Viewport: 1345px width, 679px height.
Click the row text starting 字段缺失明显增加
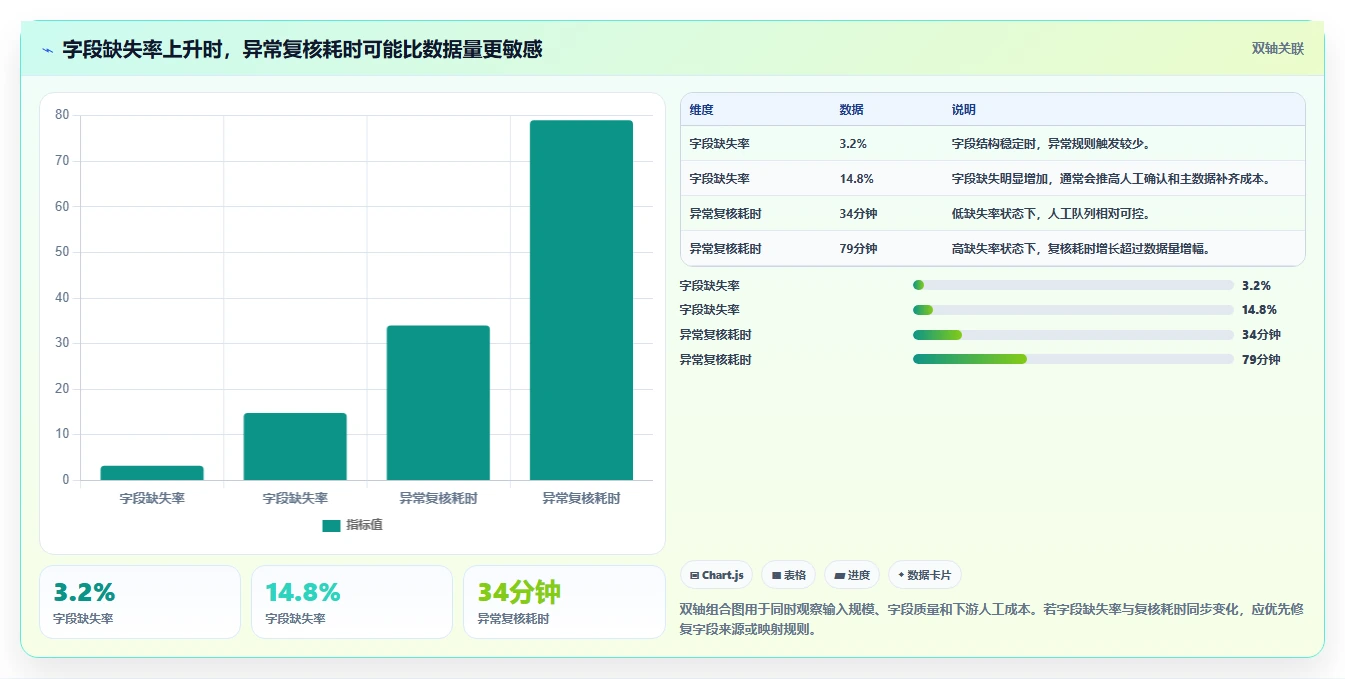pos(1111,179)
